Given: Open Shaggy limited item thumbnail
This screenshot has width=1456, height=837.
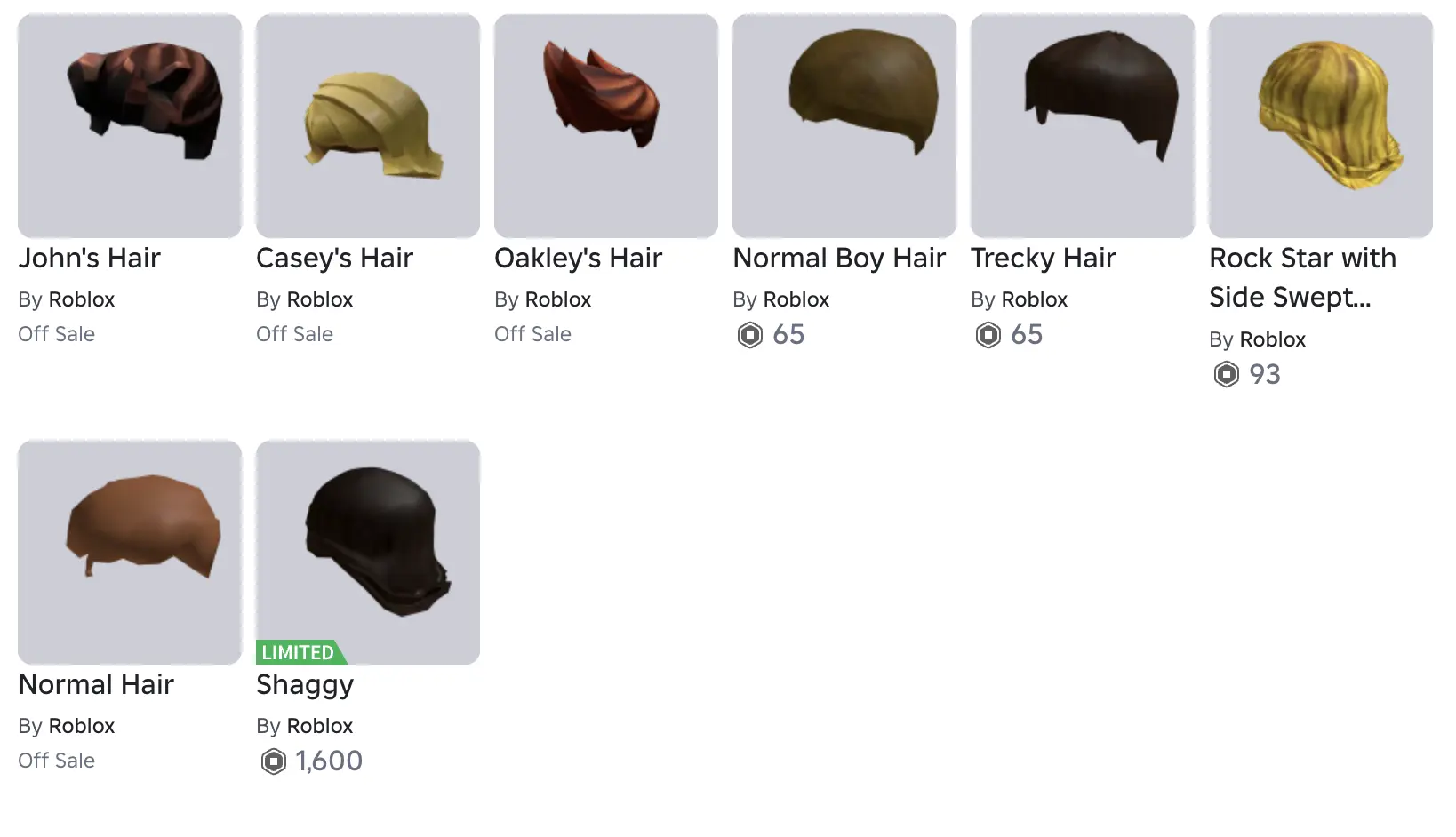Looking at the screenshot, I should coord(368,552).
